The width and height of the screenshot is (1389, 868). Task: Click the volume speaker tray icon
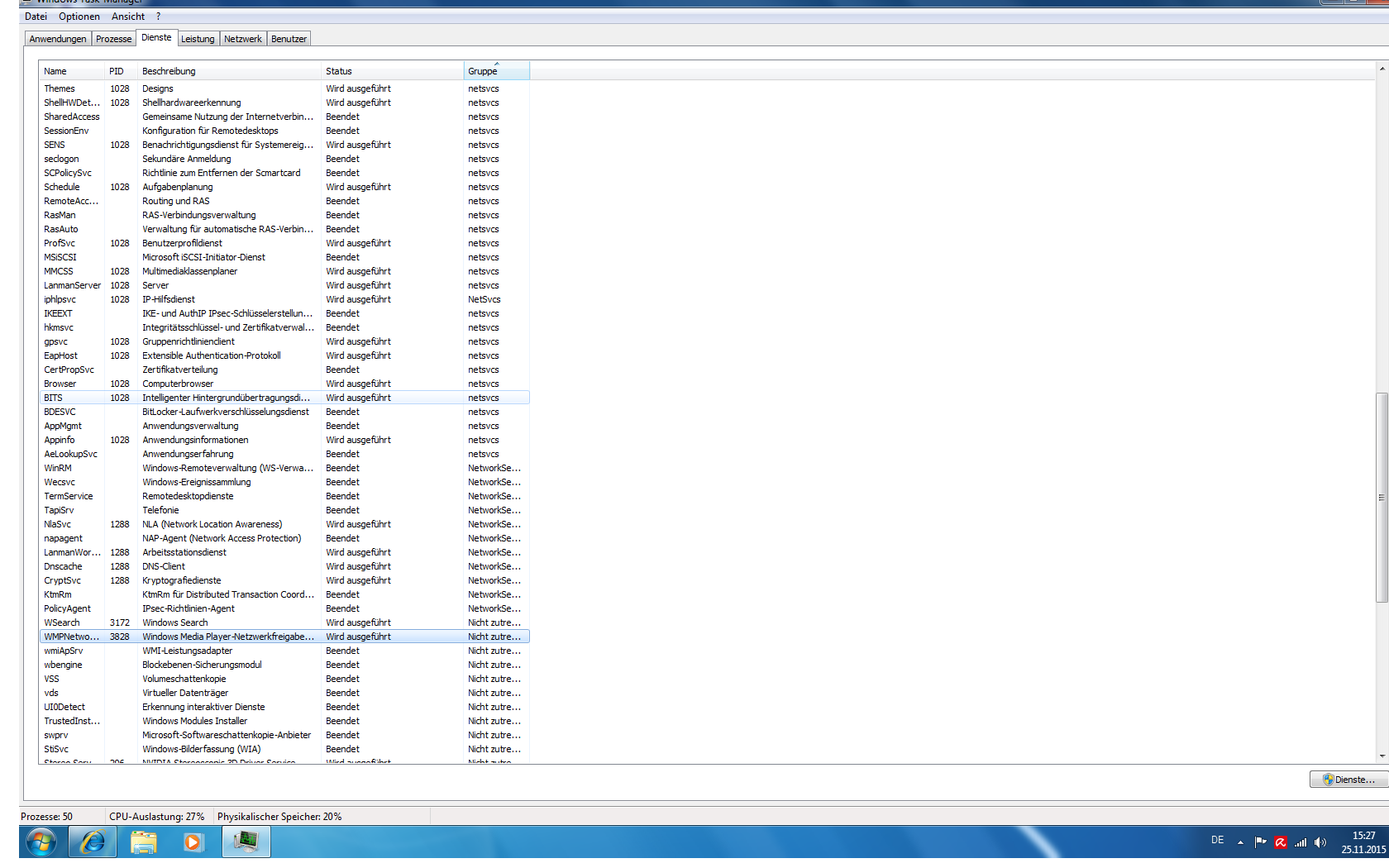tap(1320, 842)
